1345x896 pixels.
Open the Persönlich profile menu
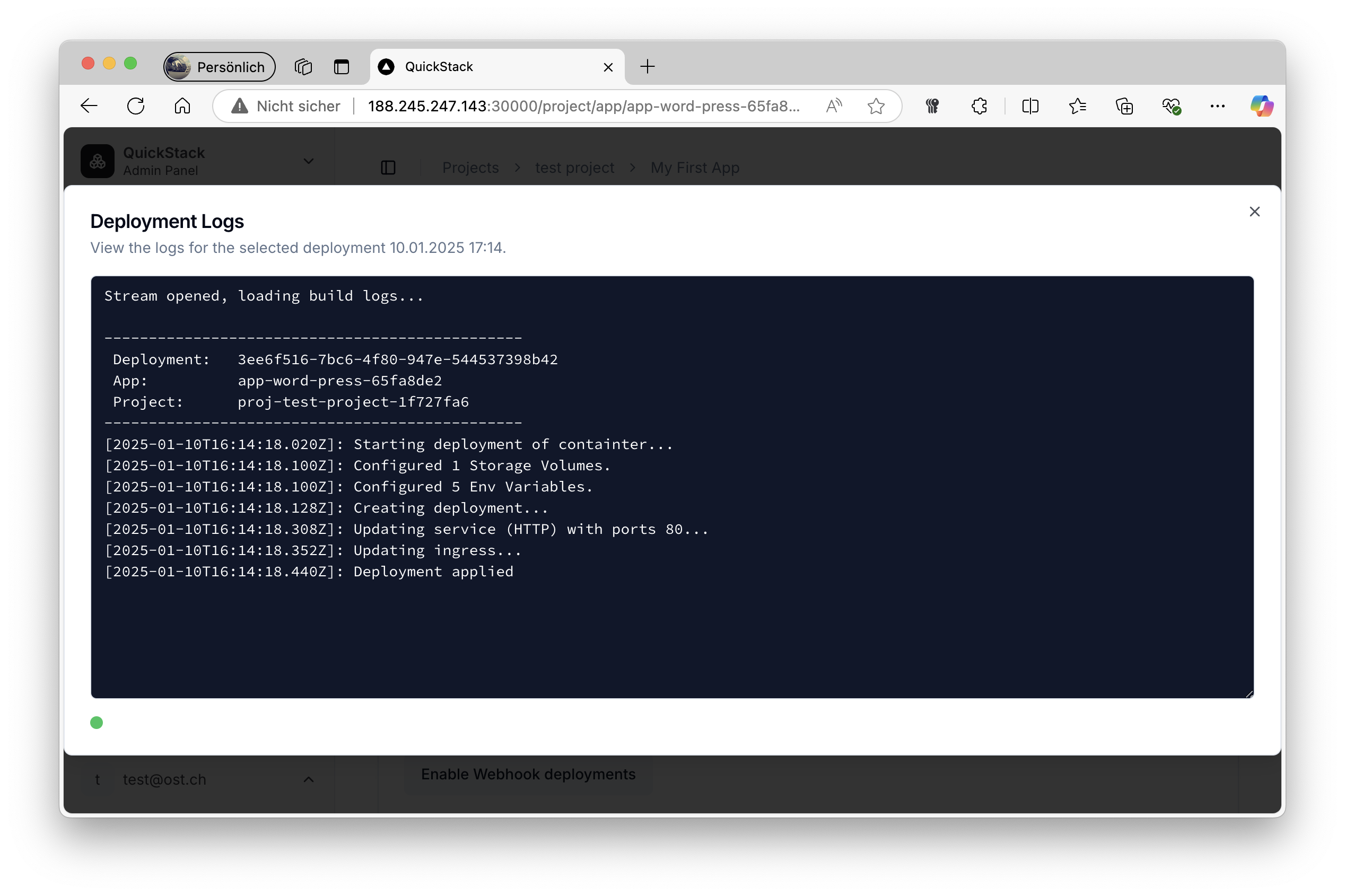pos(220,67)
